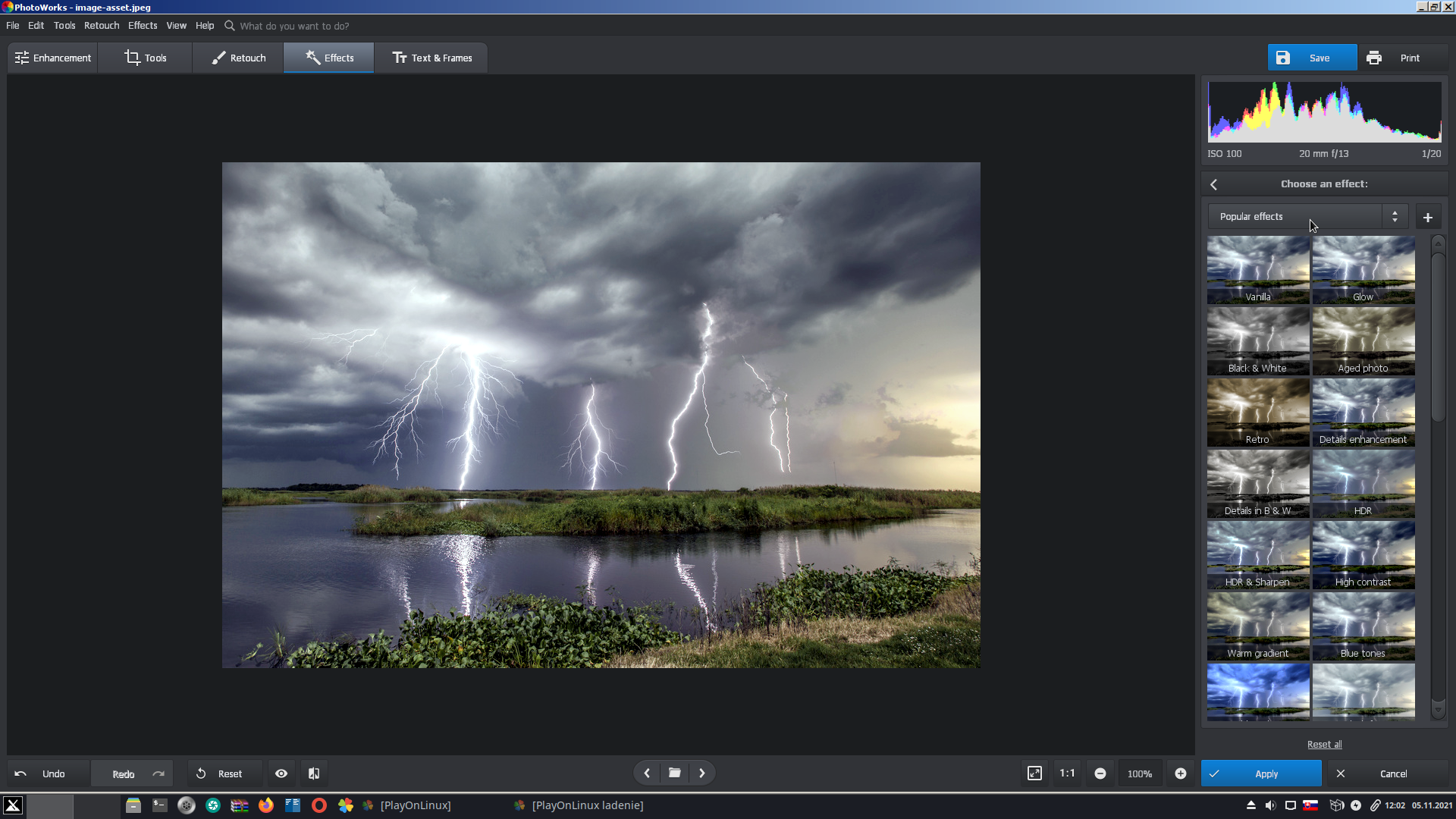Image resolution: width=1456 pixels, height=819 pixels.
Task: Click the 'What do you want to do?' search field
Action: point(294,26)
